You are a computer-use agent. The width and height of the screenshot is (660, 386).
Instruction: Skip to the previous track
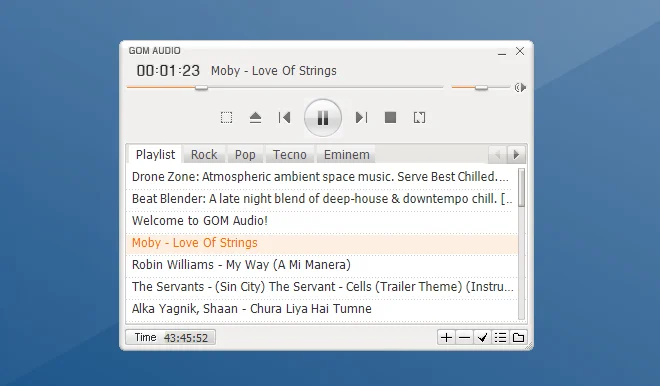[x=285, y=117]
